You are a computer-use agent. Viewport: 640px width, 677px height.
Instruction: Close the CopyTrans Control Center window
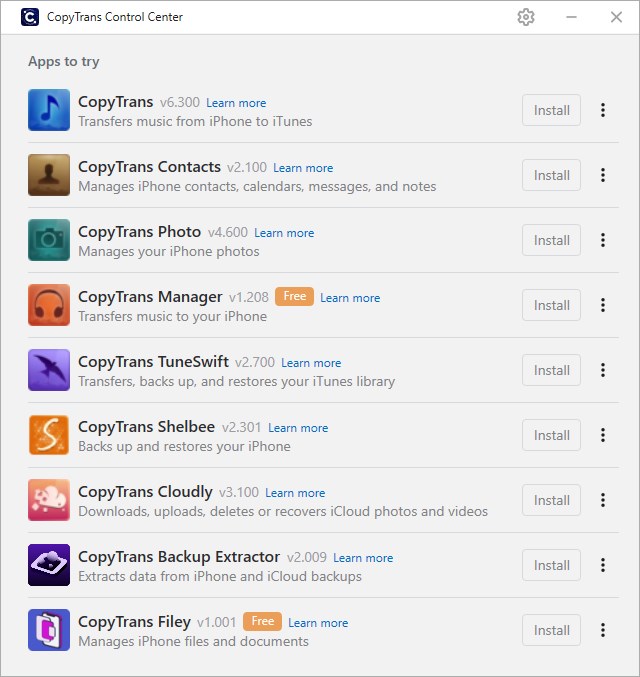tap(616, 17)
